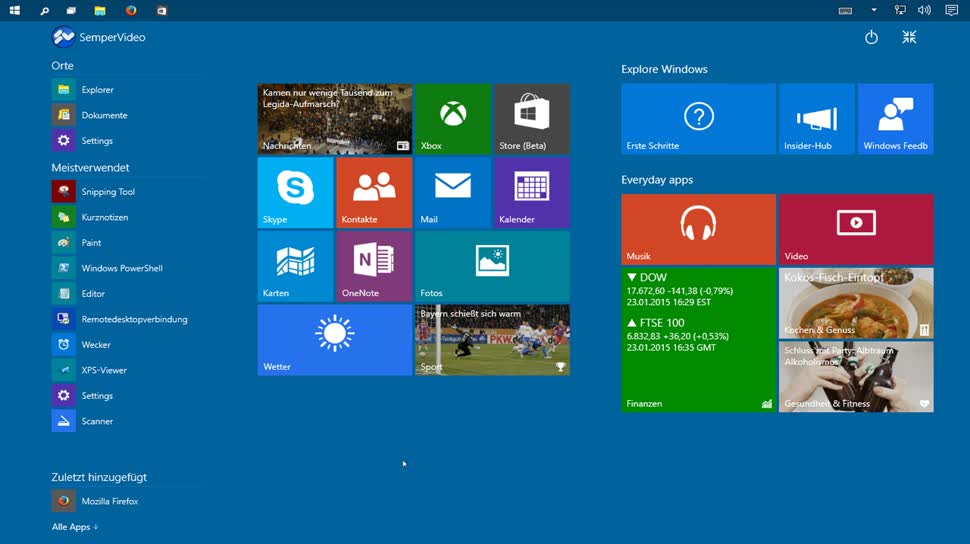
Task: Open the Store (Beta) tile
Action: point(531,119)
